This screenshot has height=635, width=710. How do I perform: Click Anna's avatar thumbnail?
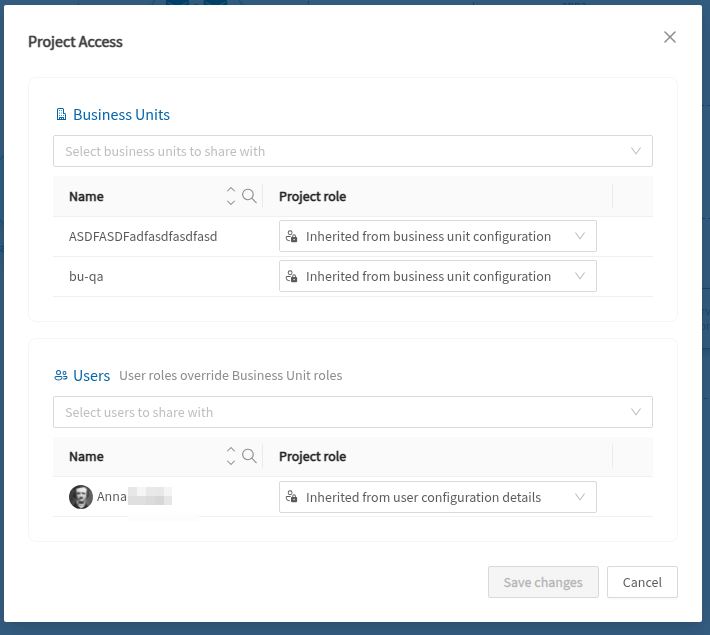(81, 497)
